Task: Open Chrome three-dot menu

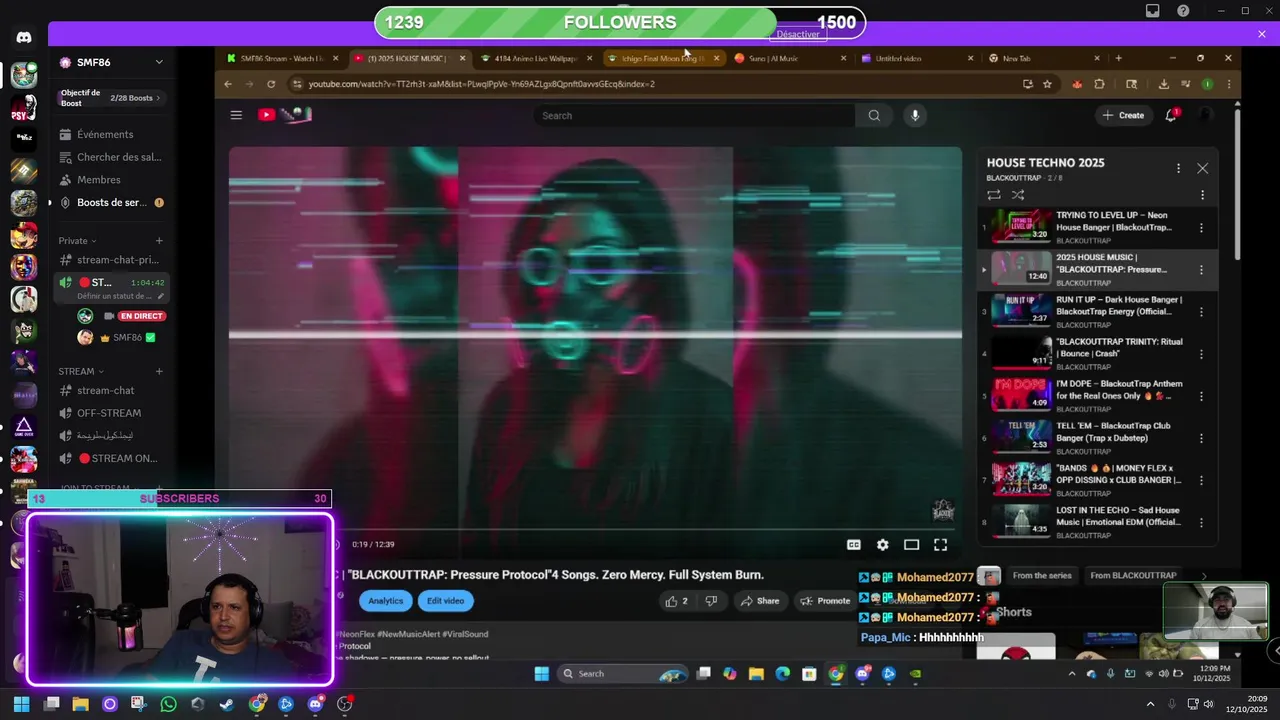Action: [x=1228, y=84]
